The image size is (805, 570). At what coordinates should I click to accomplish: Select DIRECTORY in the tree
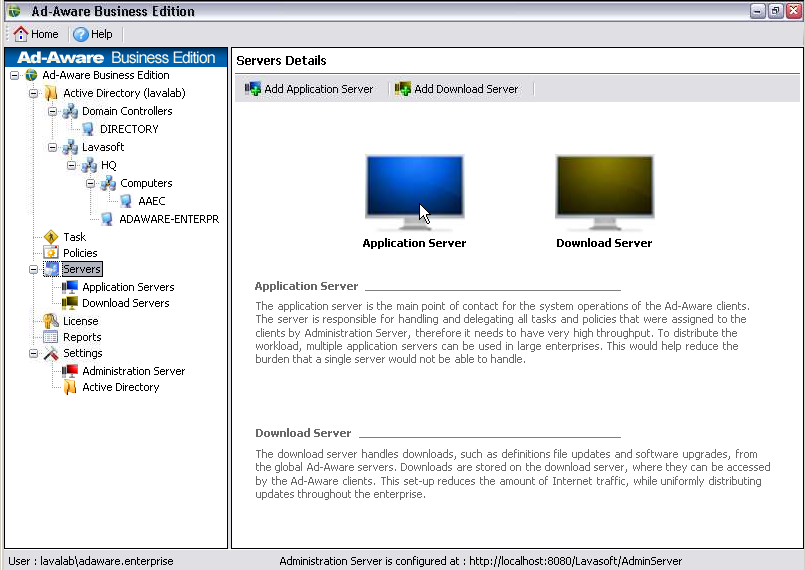(x=129, y=129)
